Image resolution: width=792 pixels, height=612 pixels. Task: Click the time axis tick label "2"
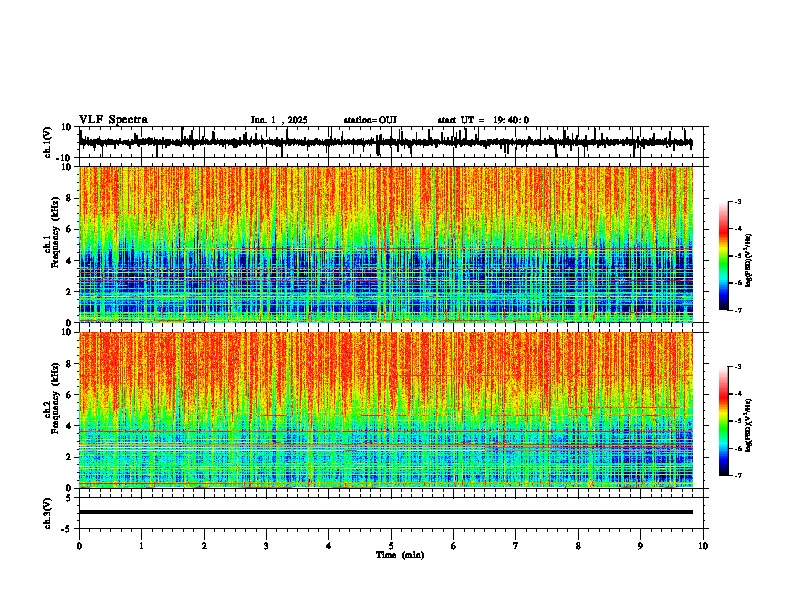coord(204,546)
